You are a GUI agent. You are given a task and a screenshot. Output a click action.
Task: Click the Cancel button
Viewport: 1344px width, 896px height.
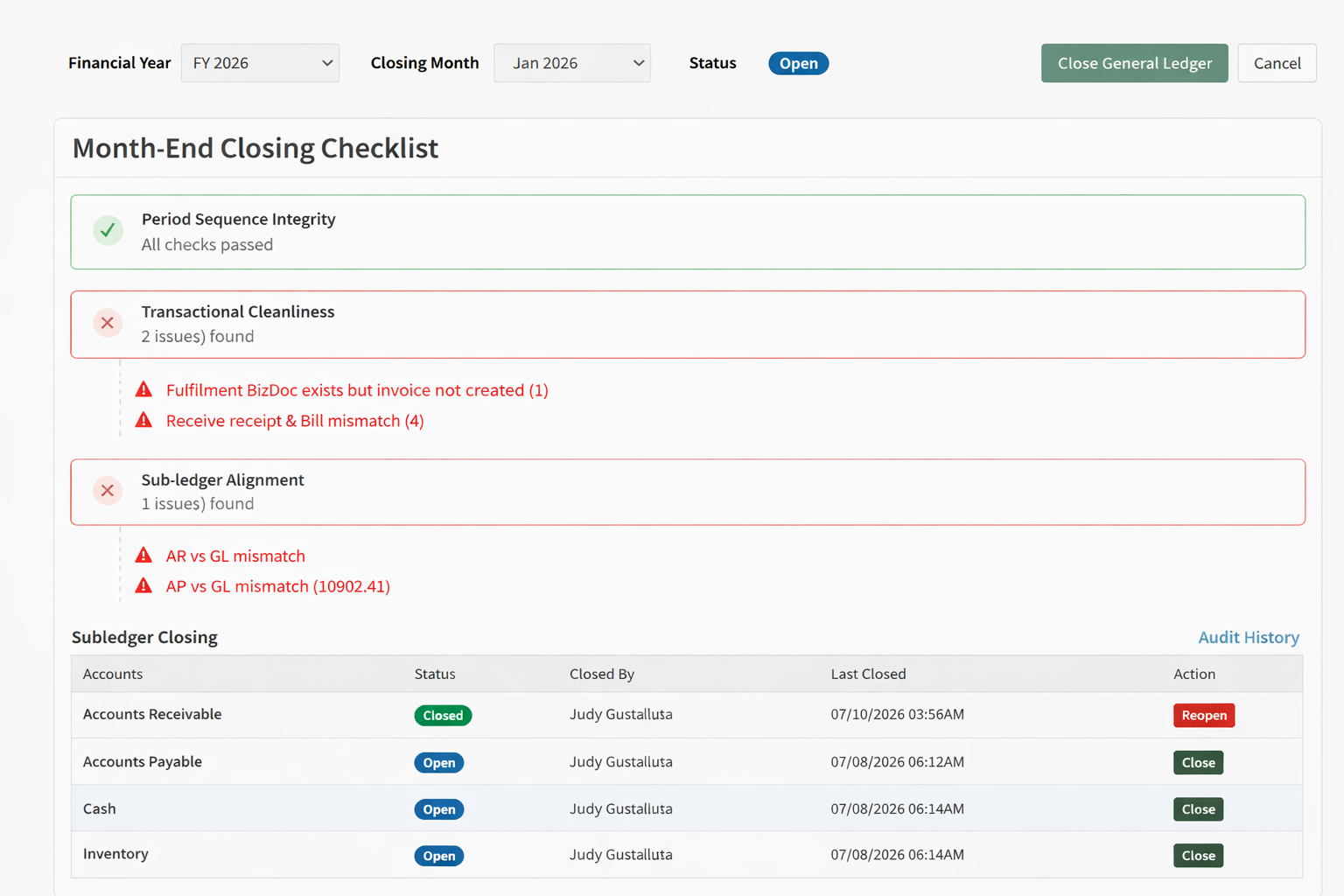1277,63
